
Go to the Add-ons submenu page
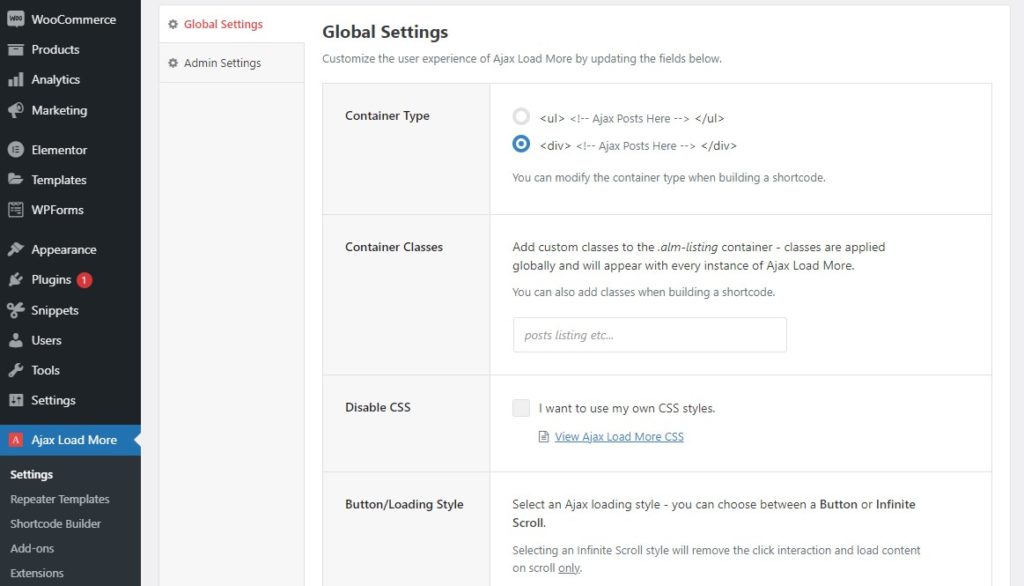(32, 549)
